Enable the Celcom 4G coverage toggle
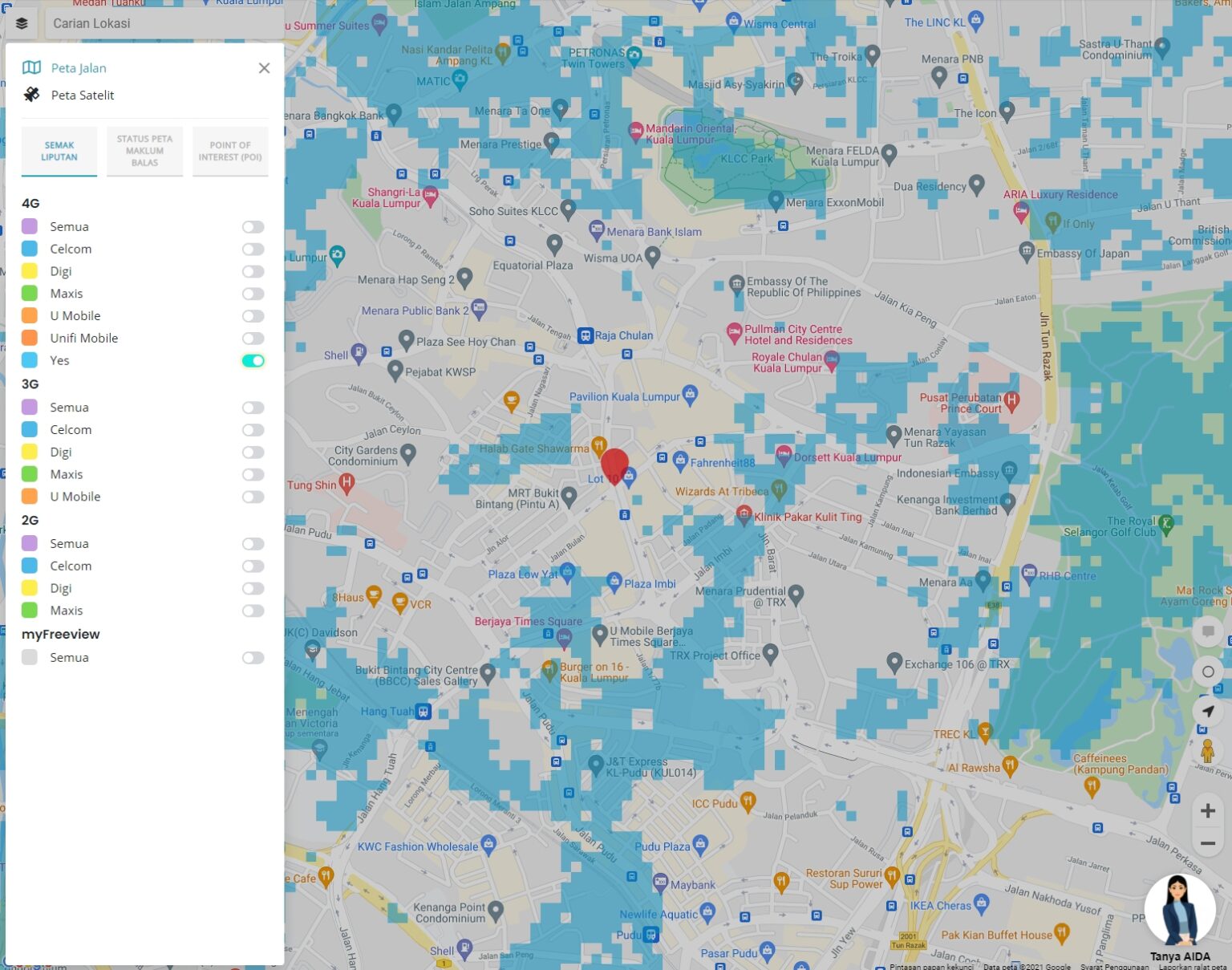This screenshot has height=970, width=1232. pos(253,249)
